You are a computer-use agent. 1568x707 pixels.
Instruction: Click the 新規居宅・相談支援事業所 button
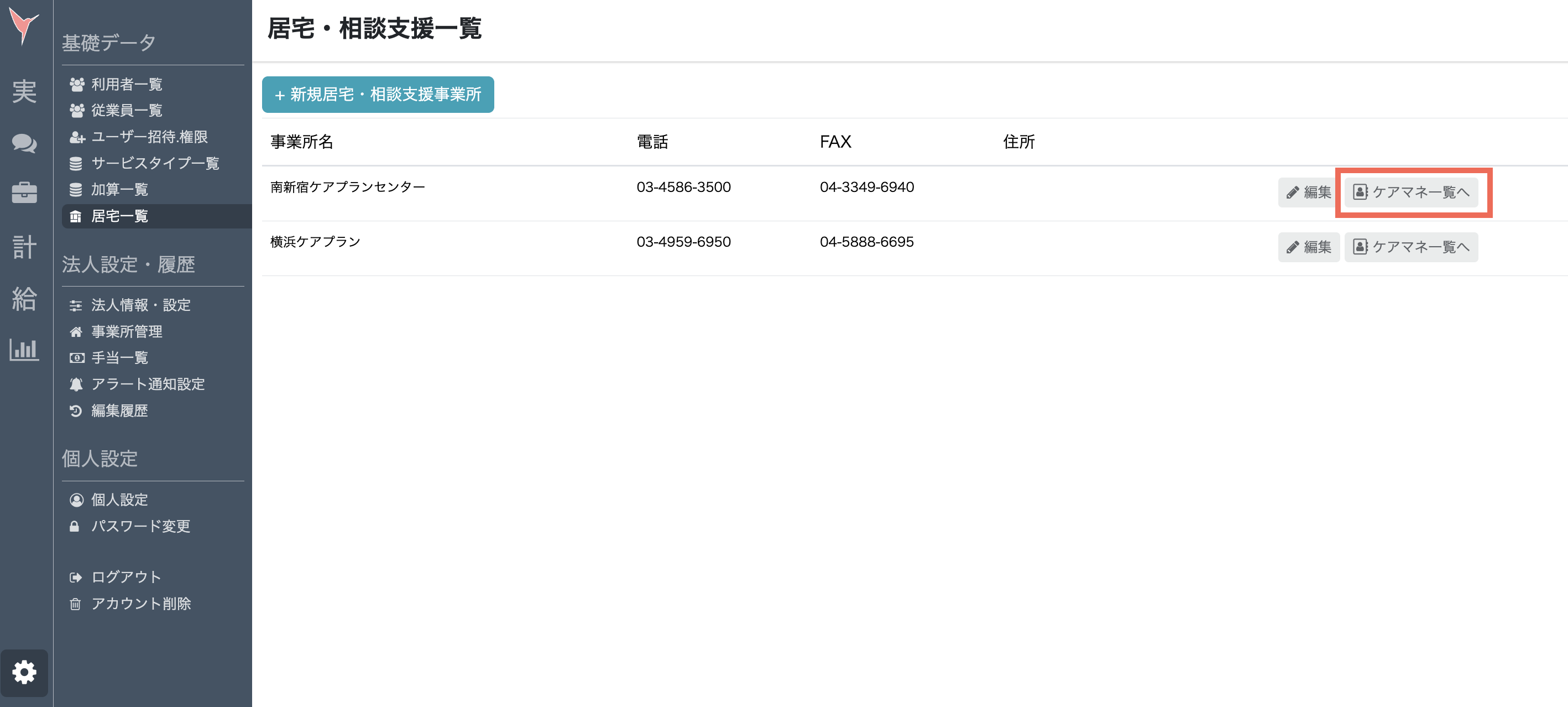click(x=378, y=95)
